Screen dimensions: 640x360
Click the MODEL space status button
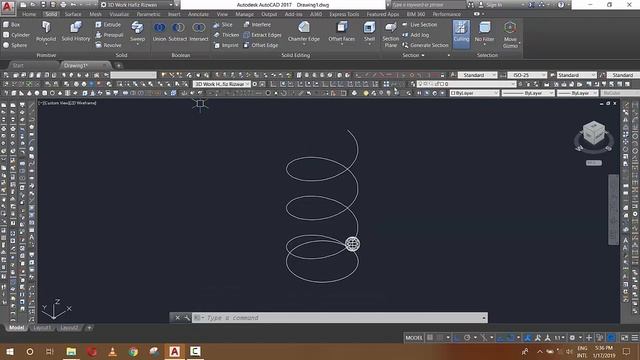414,338
